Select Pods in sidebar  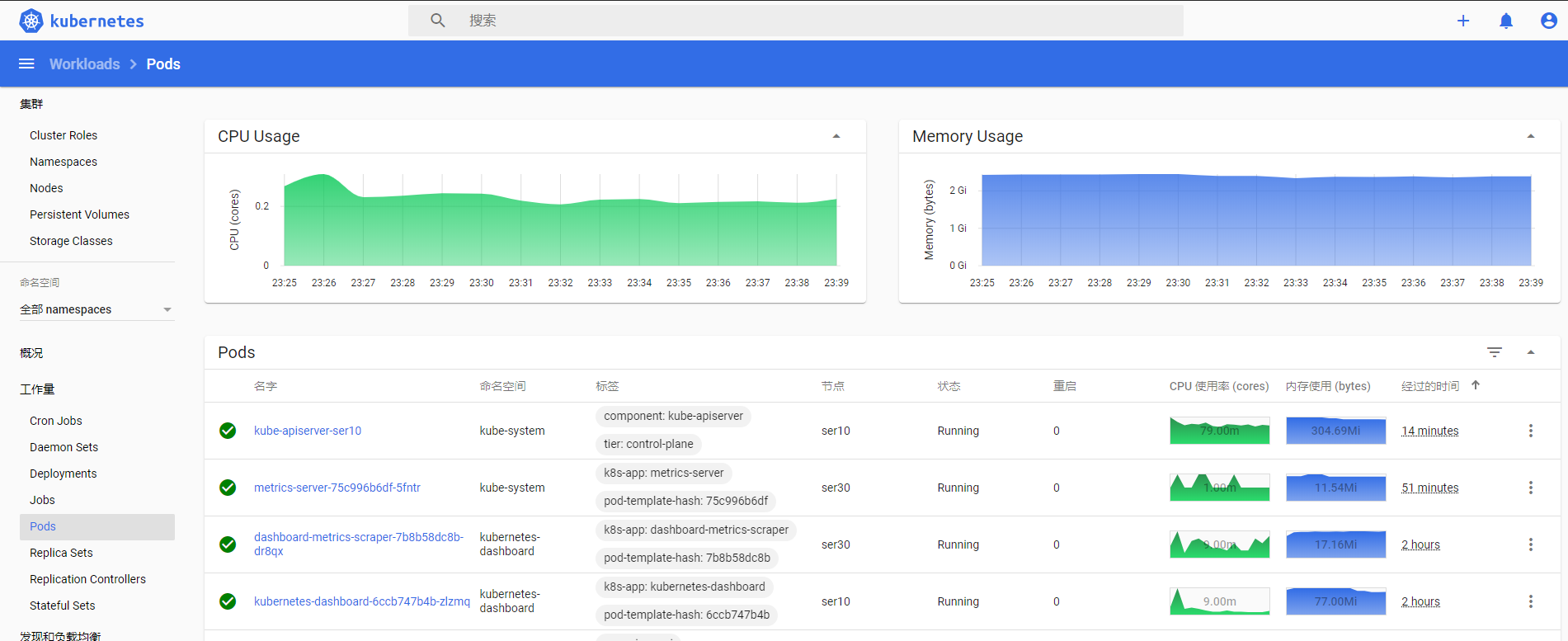coord(97,526)
